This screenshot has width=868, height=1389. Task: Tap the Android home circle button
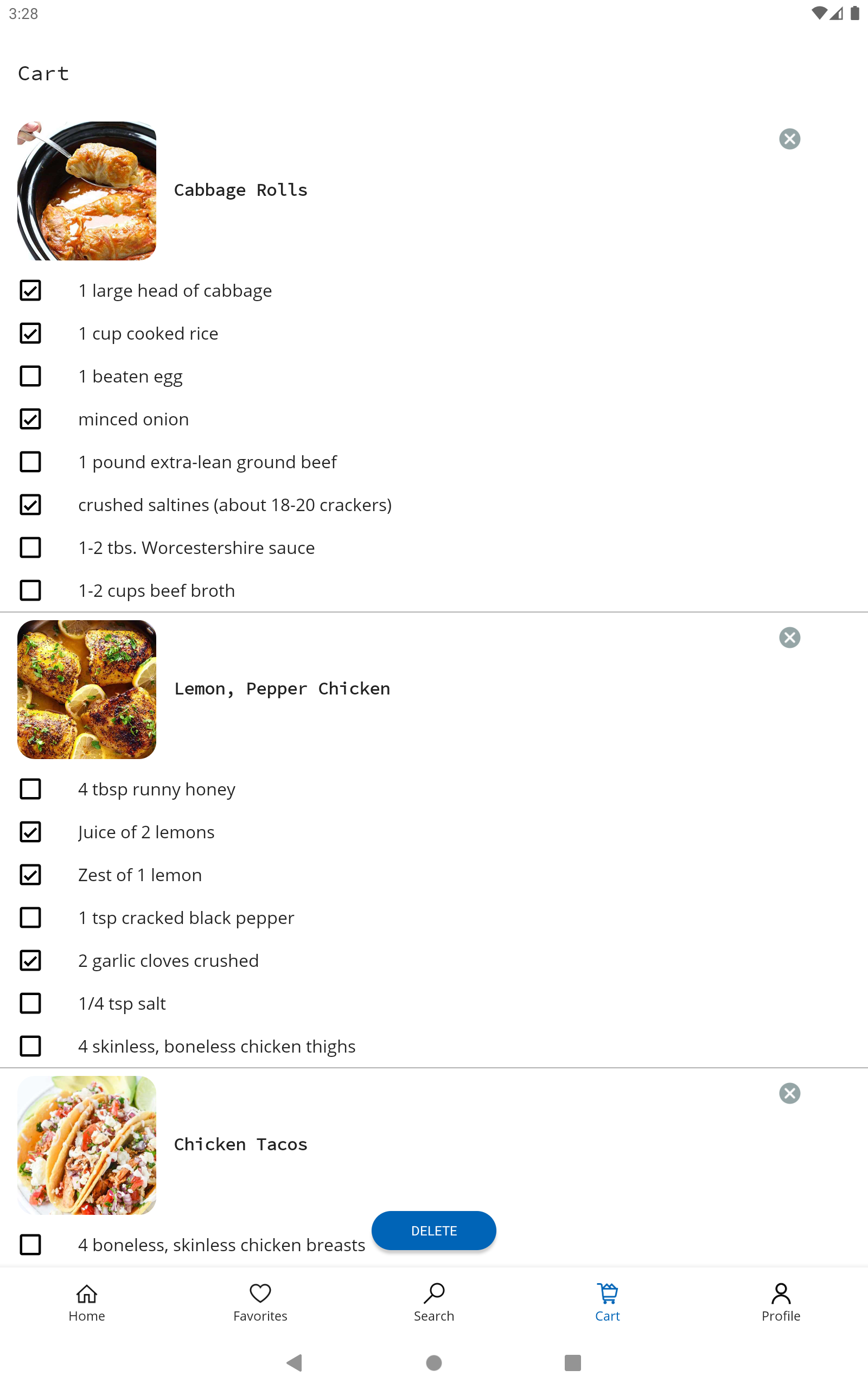[434, 1362]
